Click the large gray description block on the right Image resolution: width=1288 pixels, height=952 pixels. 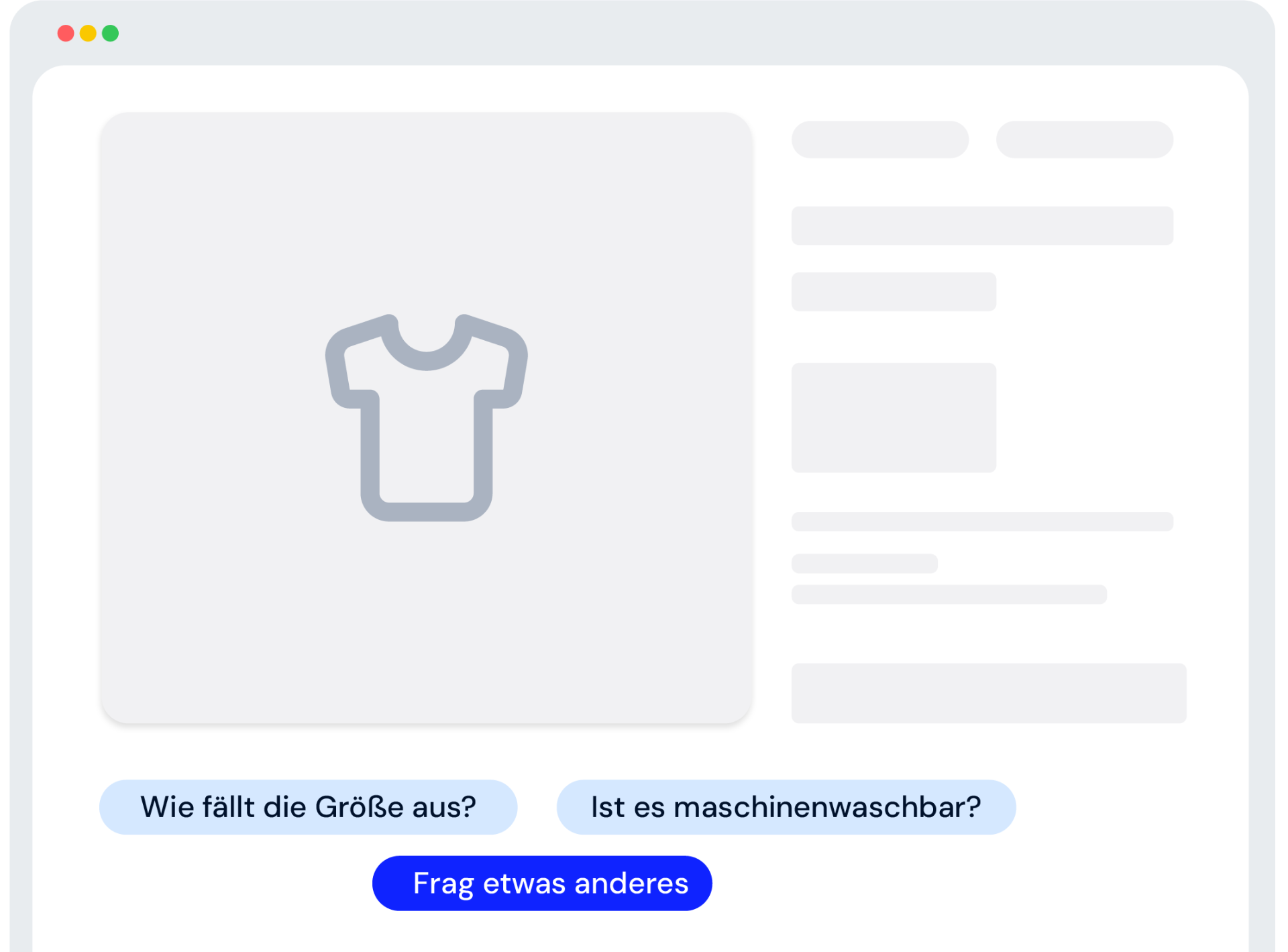click(x=894, y=416)
